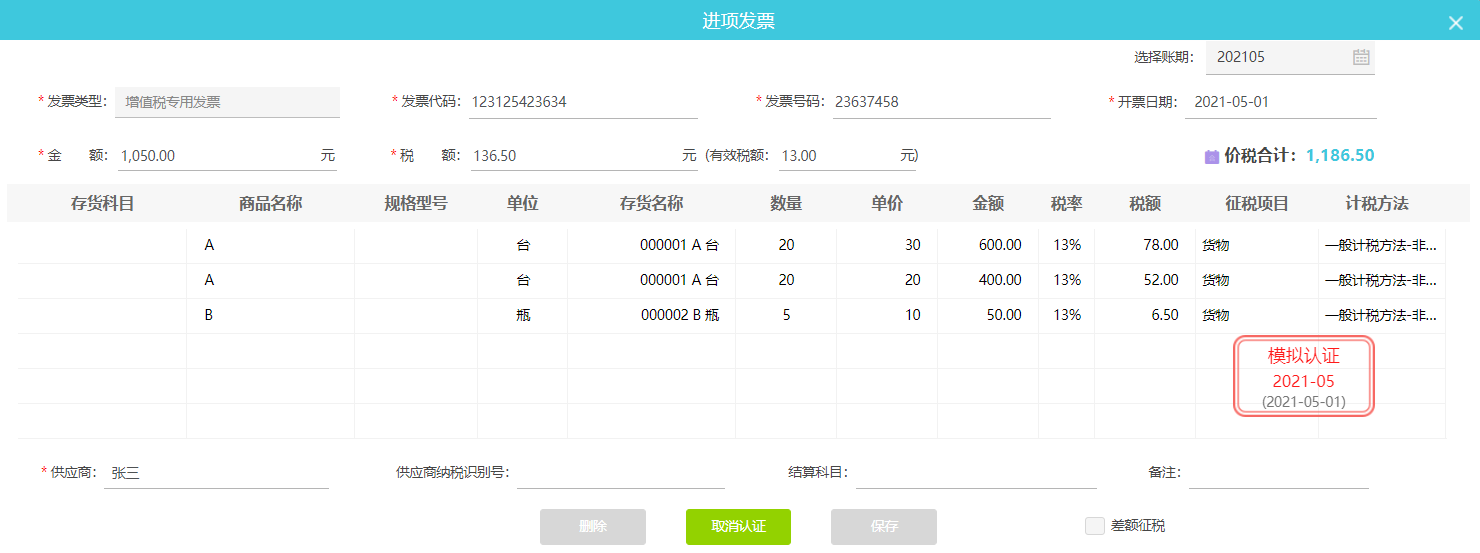The height and width of the screenshot is (553, 1480).
Task: Click the calendar icon in 选择账期 field
Action: 1361,57
